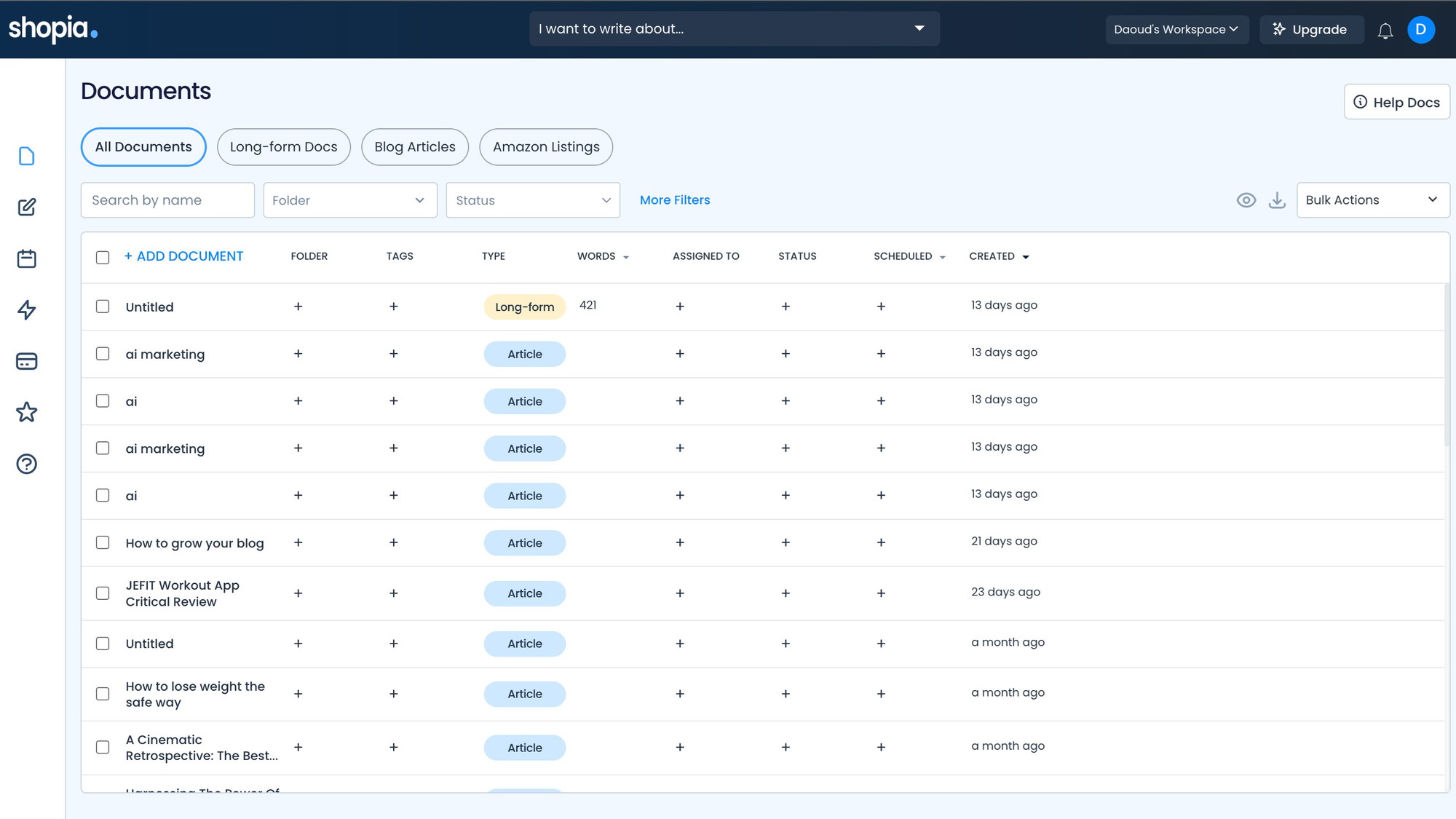The width and height of the screenshot is (1456, 819).
Task: Click the Search by name field
Action: point(167,200)
